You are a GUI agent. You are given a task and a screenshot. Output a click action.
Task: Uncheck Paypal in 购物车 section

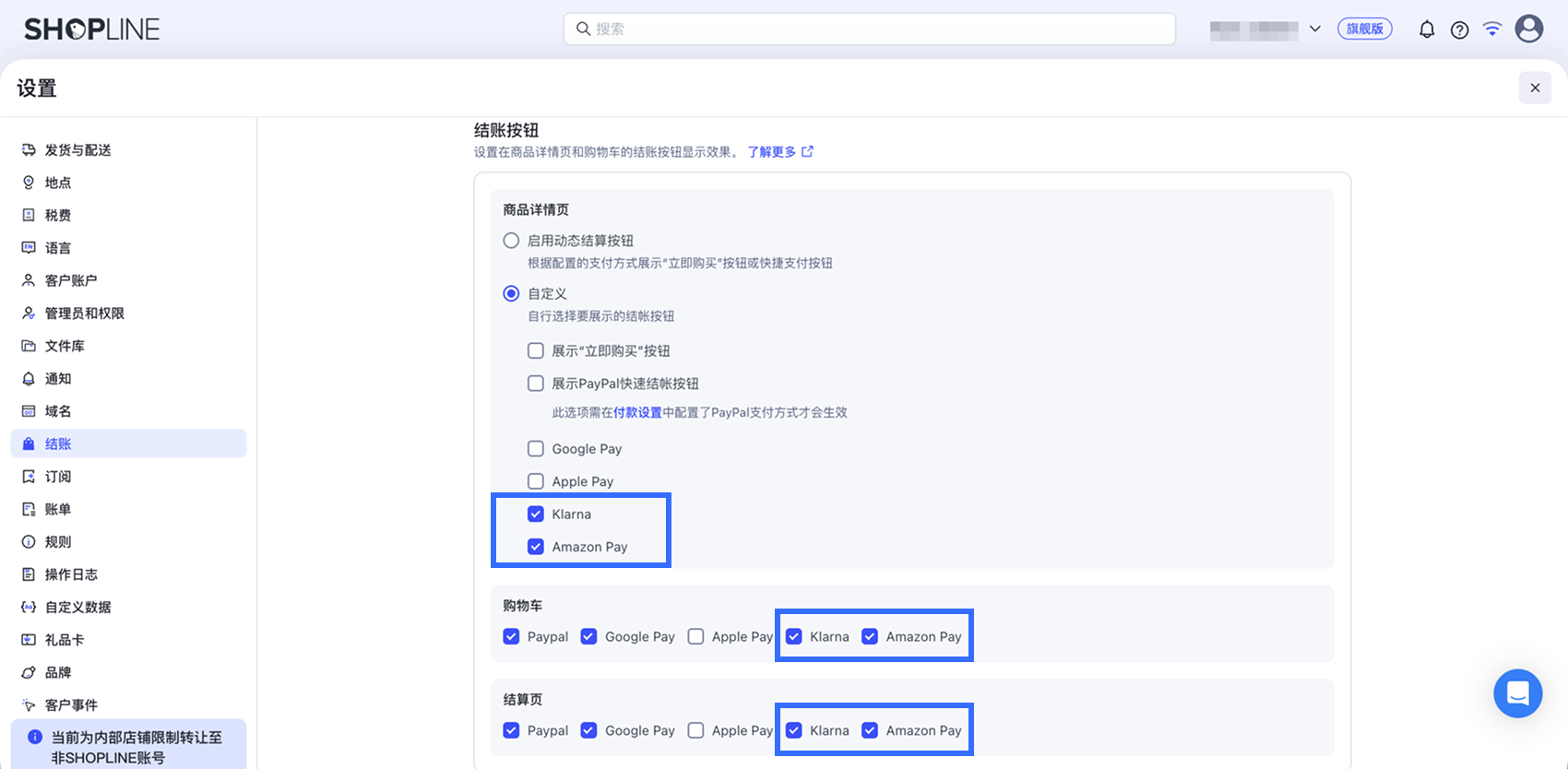point(511,636)
